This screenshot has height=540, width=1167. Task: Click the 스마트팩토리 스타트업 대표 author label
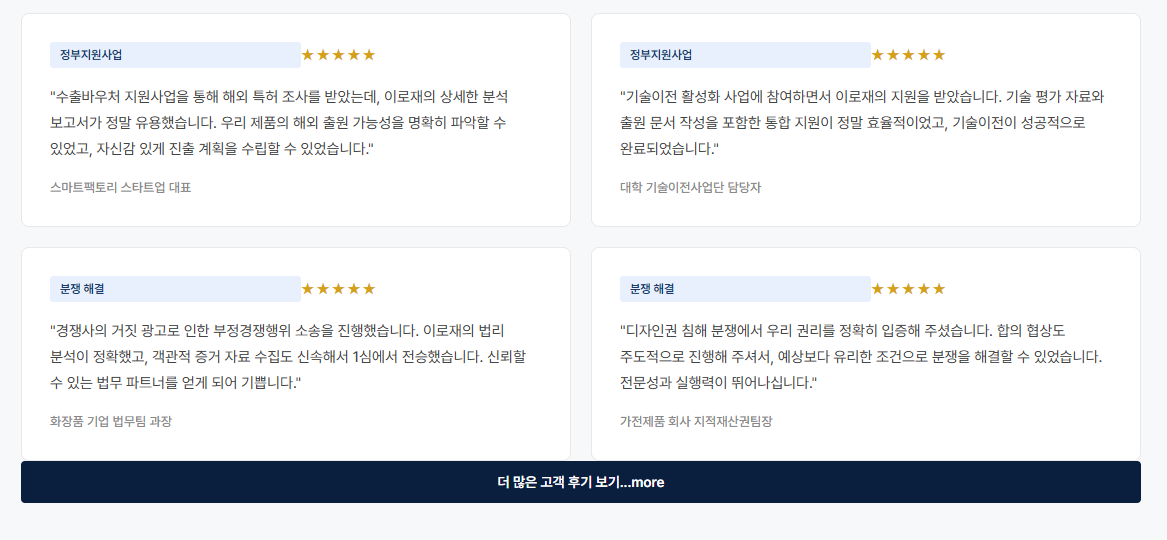(x=120, y=187)
